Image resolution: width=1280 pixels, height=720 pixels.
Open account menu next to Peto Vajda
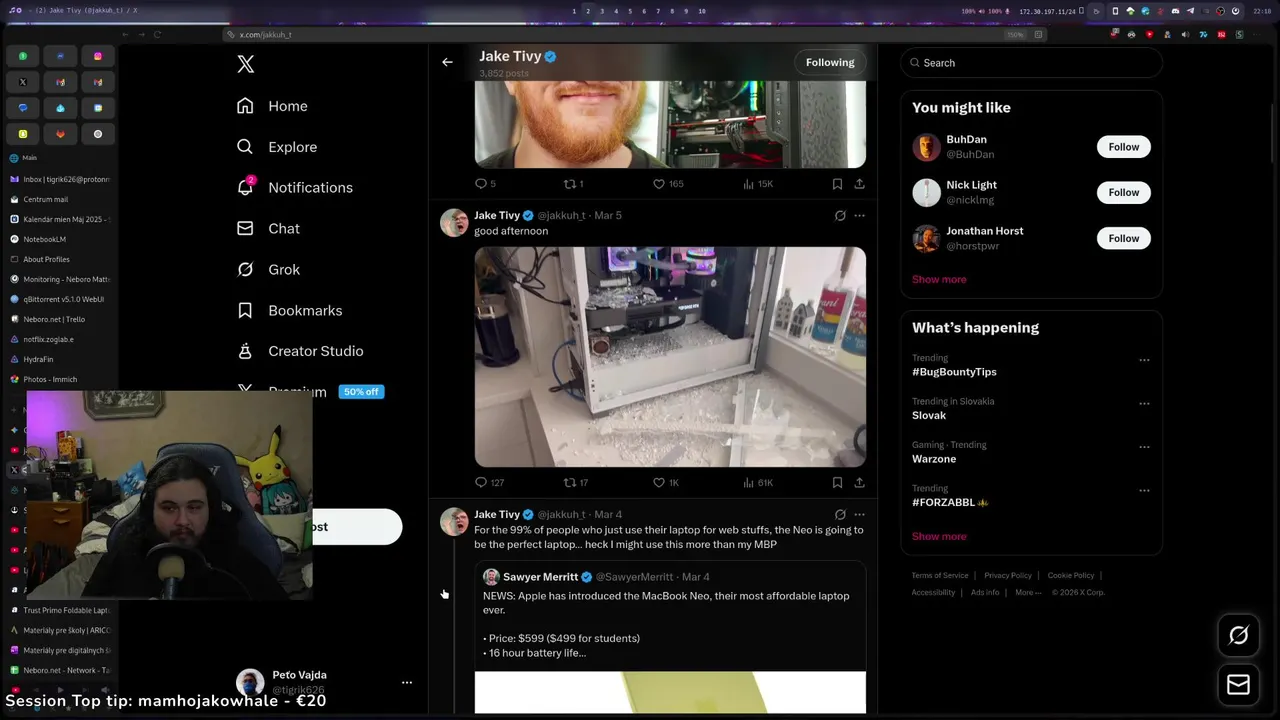pyautogui.click(x=407, y=682)
